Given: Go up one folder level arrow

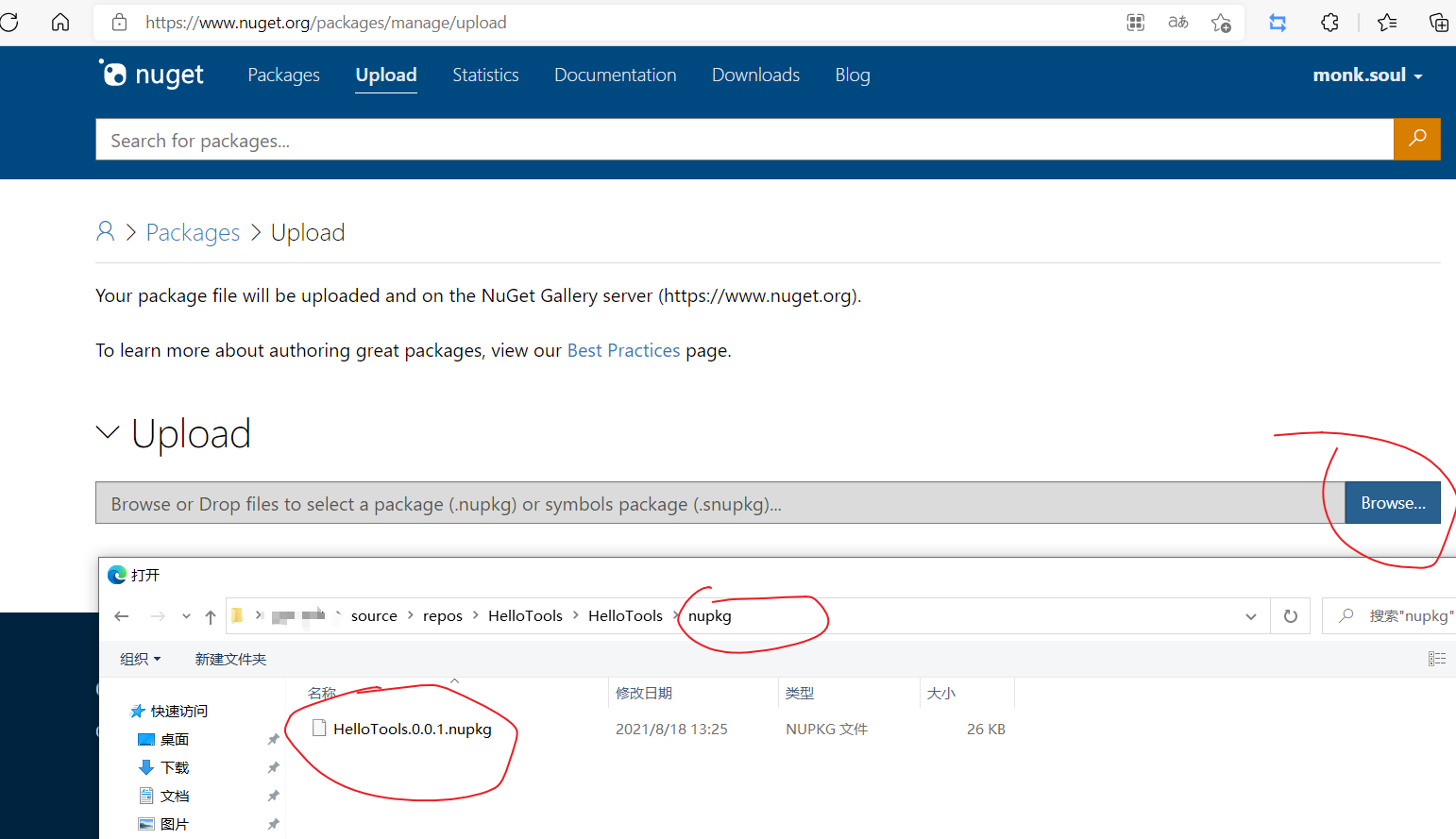Looking at the screenshot, I should [x=211, y=616].
